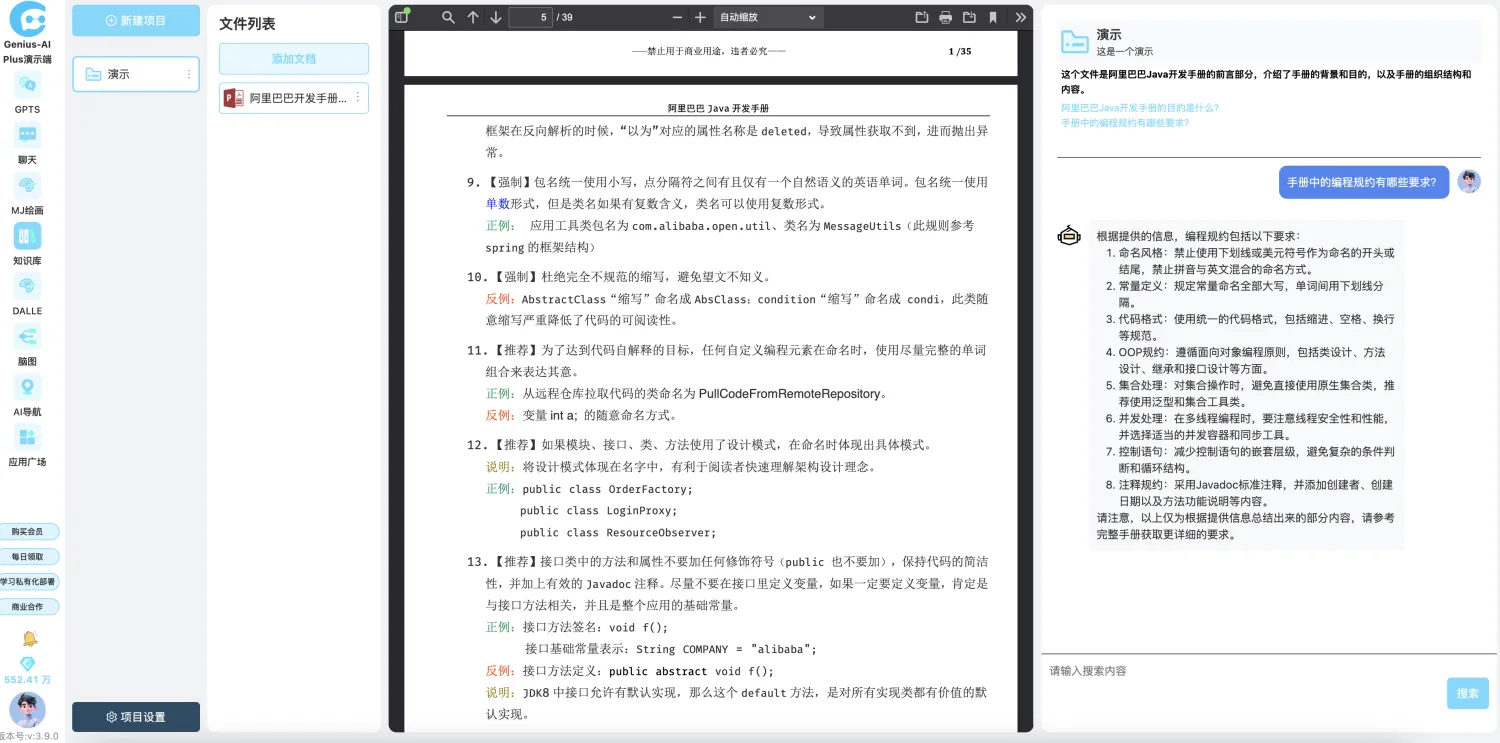Click the robot assistant avatar icon
Image resolution: width=1500 pixels, height=743 pixels.
coord(1069,236)
